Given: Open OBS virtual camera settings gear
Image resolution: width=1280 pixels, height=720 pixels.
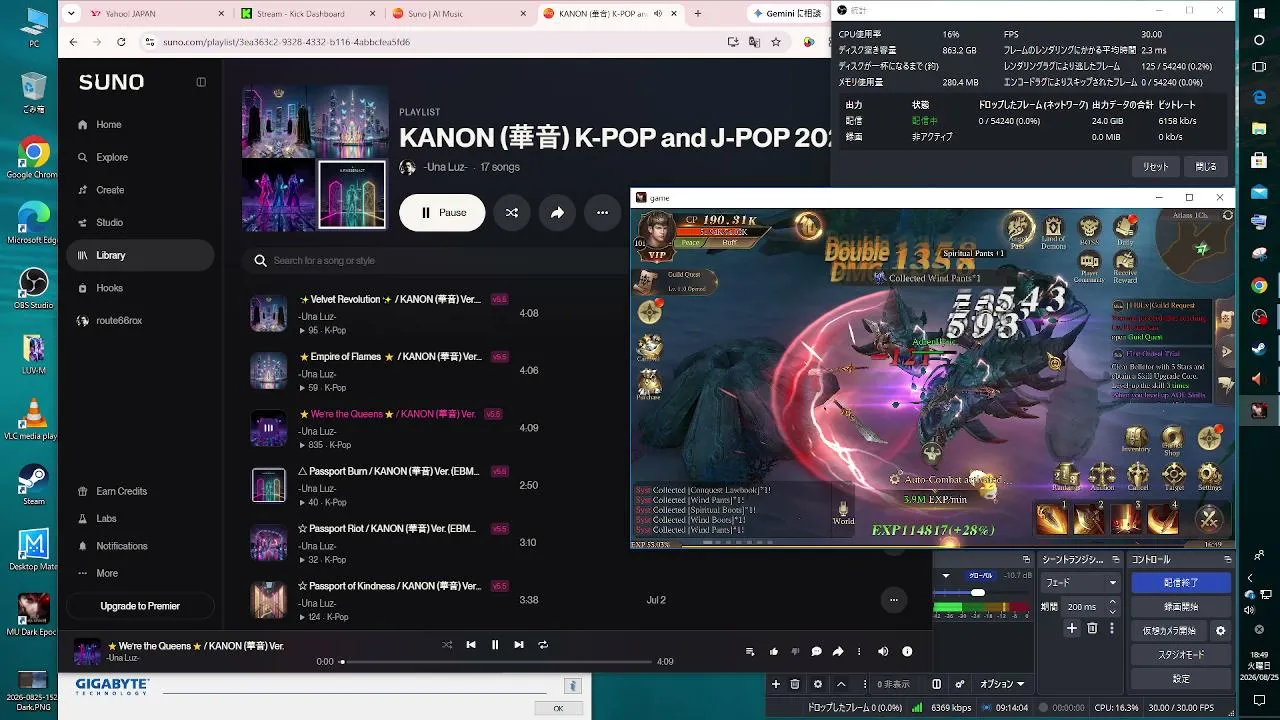Looking at the screenshot, I should [1220, 631].
